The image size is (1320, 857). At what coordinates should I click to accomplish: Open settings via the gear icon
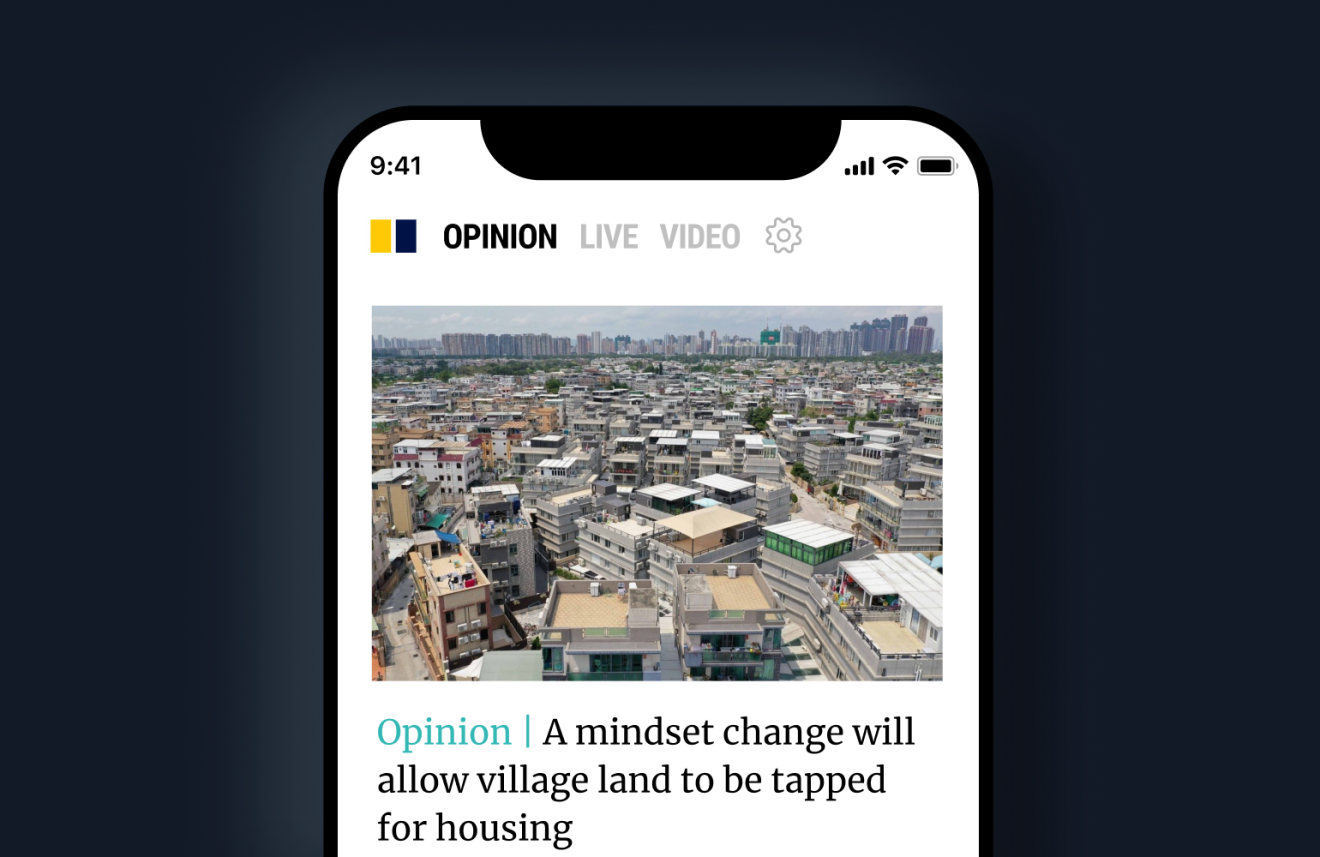784,236
